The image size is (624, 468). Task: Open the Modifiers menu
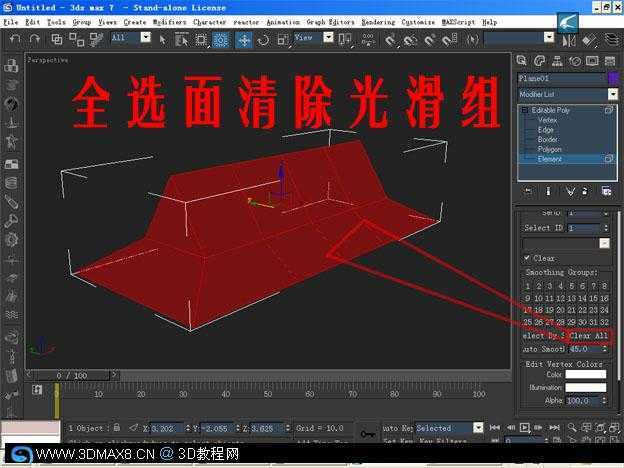pos(170,22)
